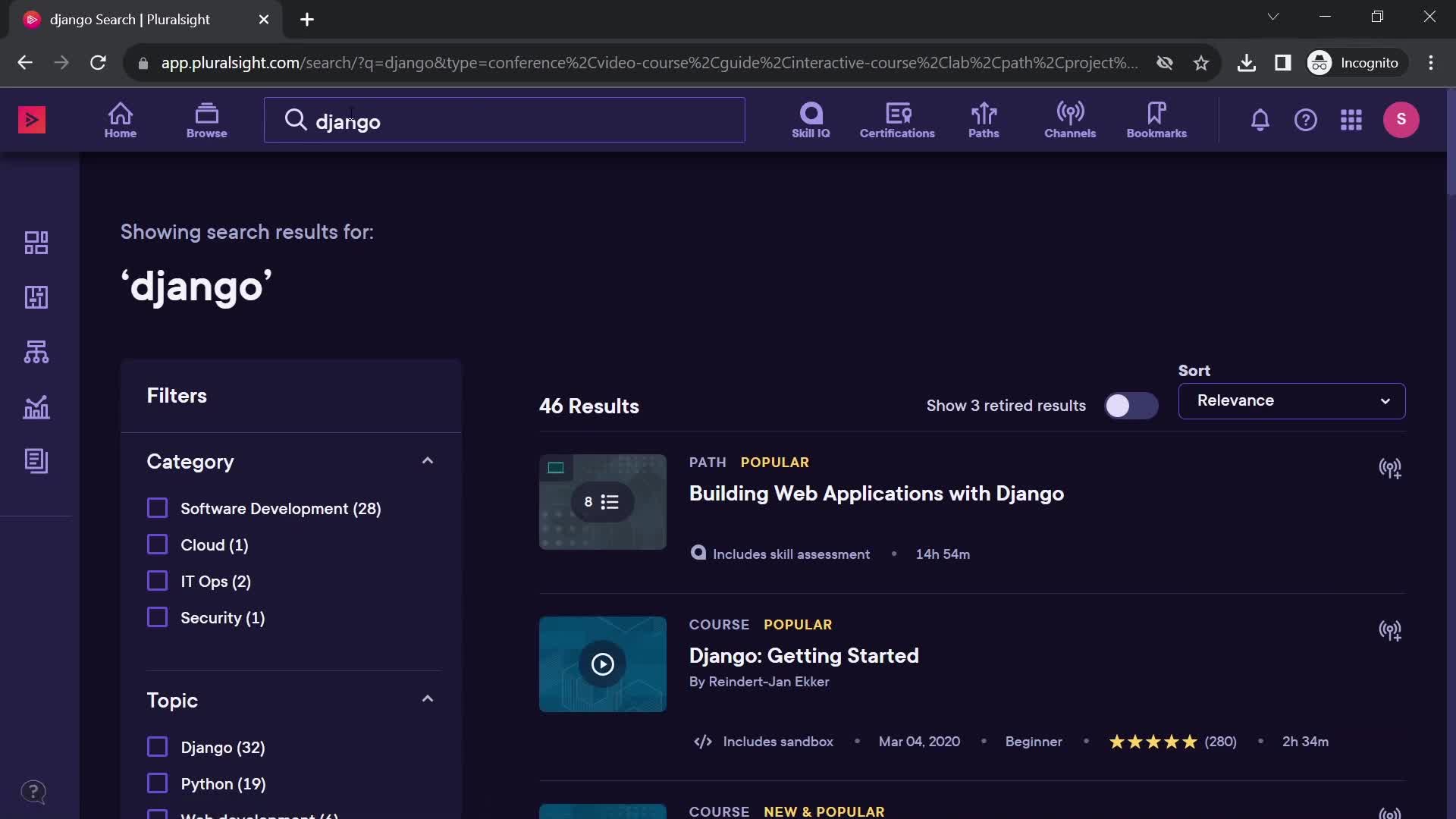Open the tab search dropdown arrow
Viewport: 1456px width, 819px height.
[1272, 17]
